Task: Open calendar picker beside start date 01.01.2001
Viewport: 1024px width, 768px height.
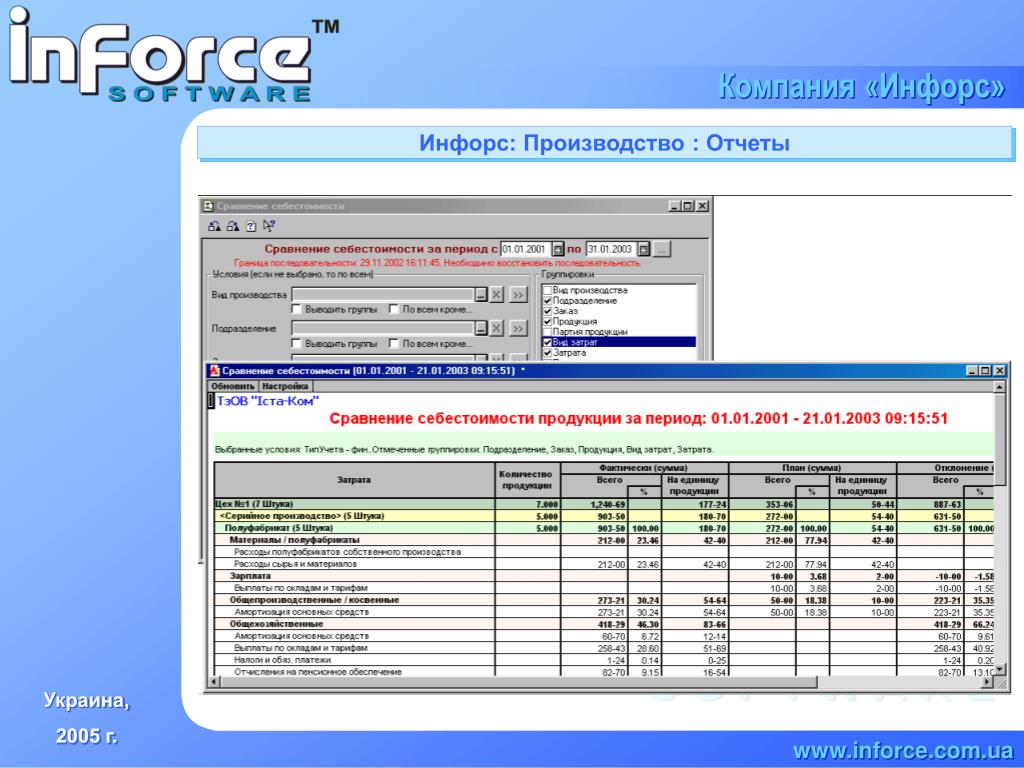Action: 558,249
